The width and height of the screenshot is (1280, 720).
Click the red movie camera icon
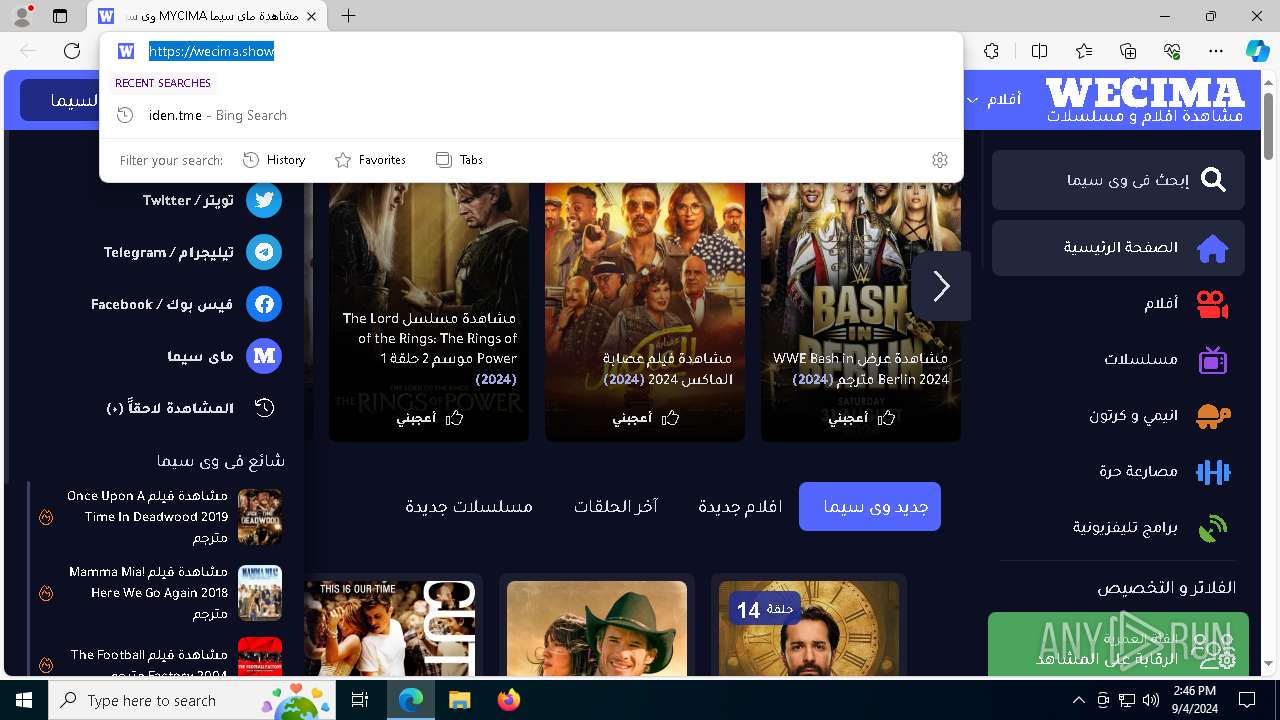[1213, 304]
